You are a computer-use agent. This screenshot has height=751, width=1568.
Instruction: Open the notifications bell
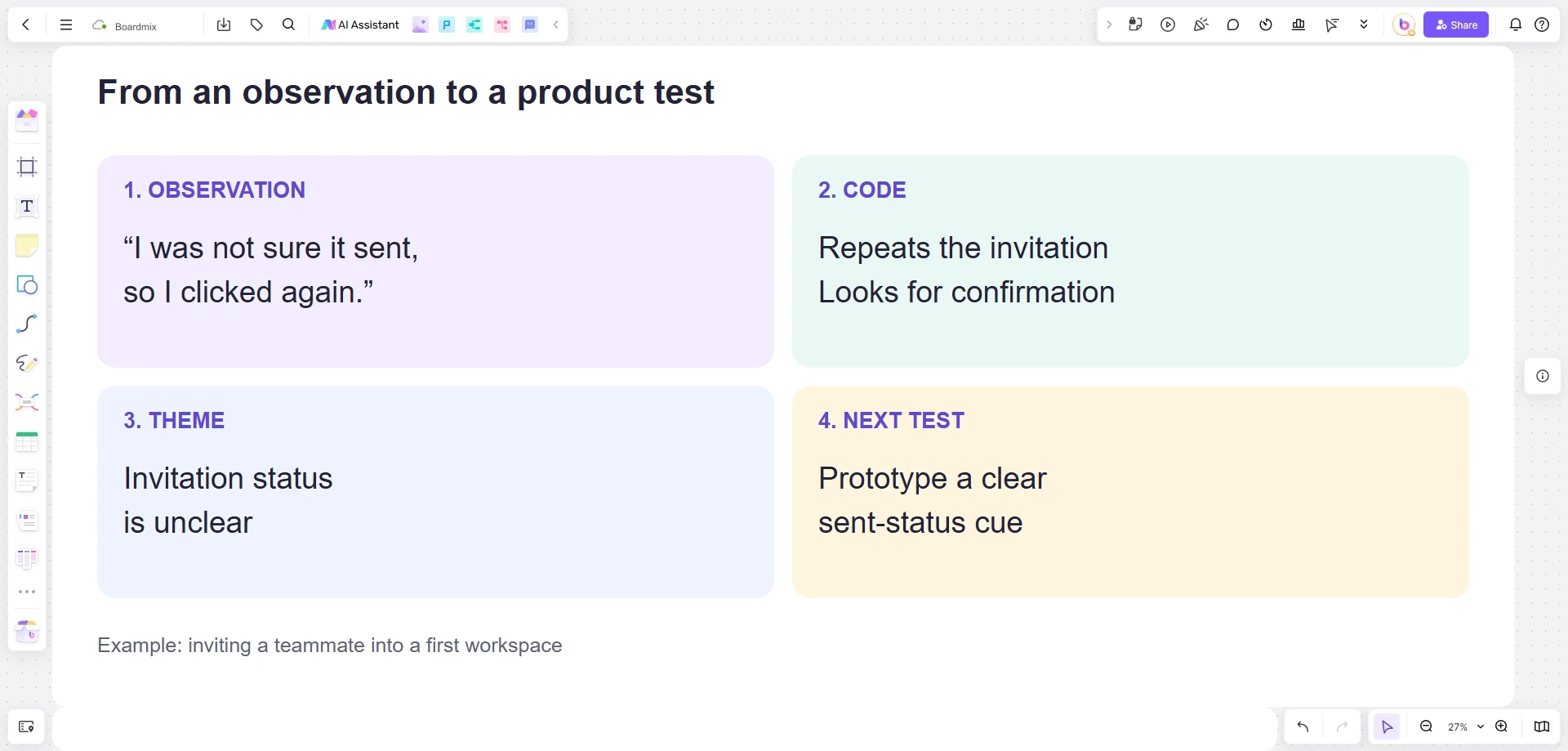(x=1516, y=25)
